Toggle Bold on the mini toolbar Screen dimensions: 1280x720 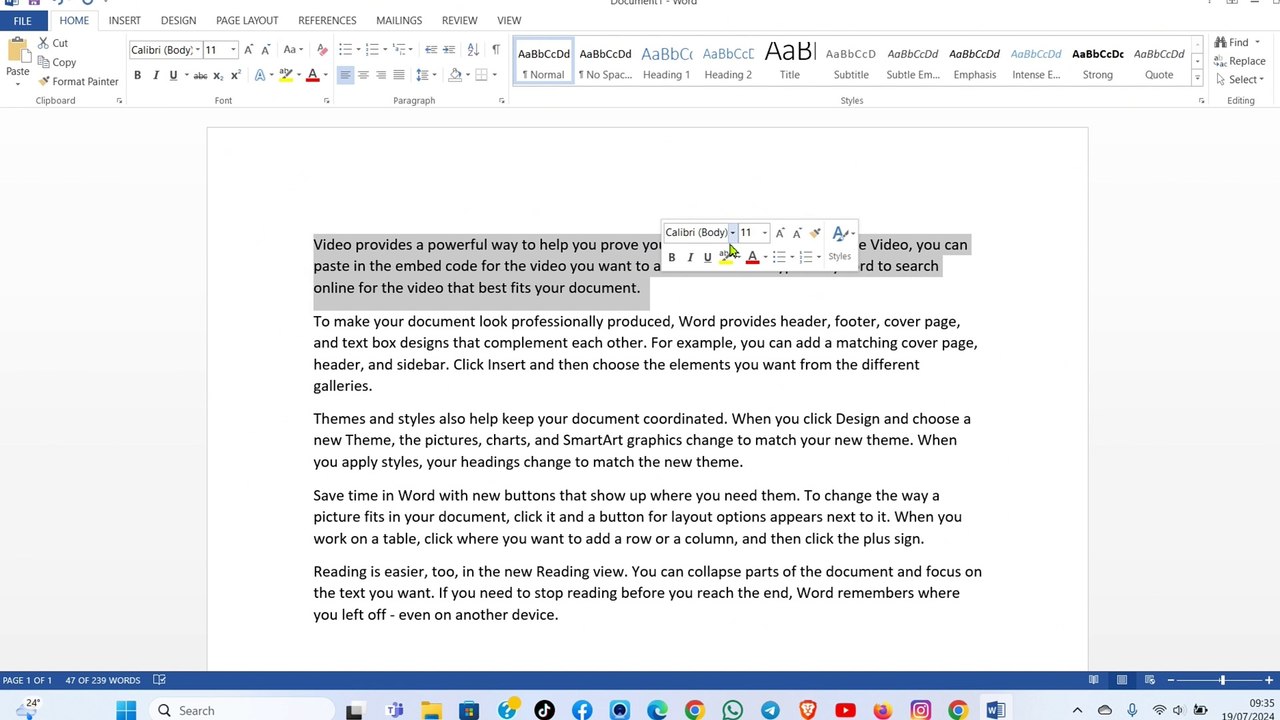pos(671,258)
